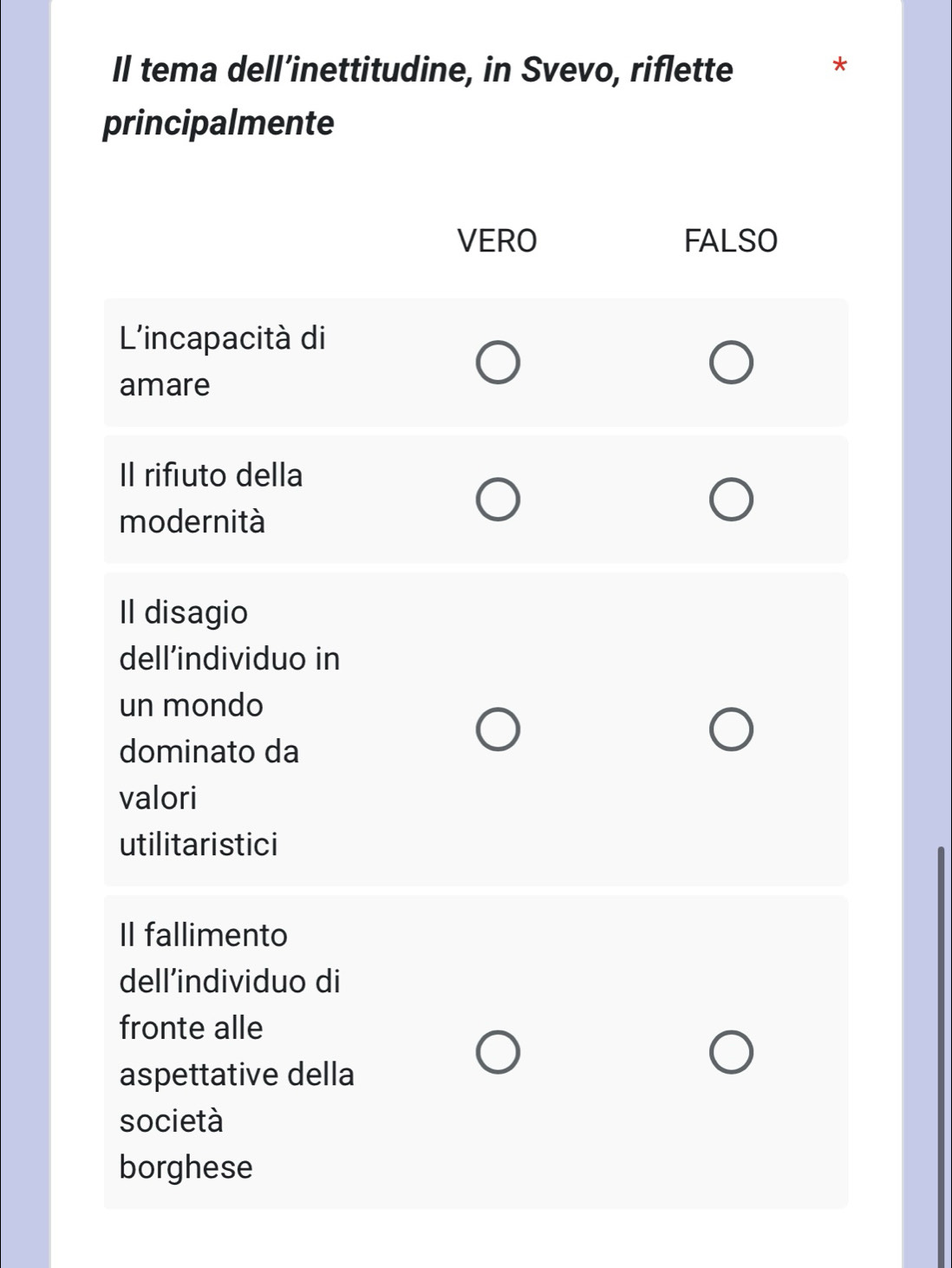
Task: Mark "L'incapacità di amare" as VERO
Action: coord(498,363)
